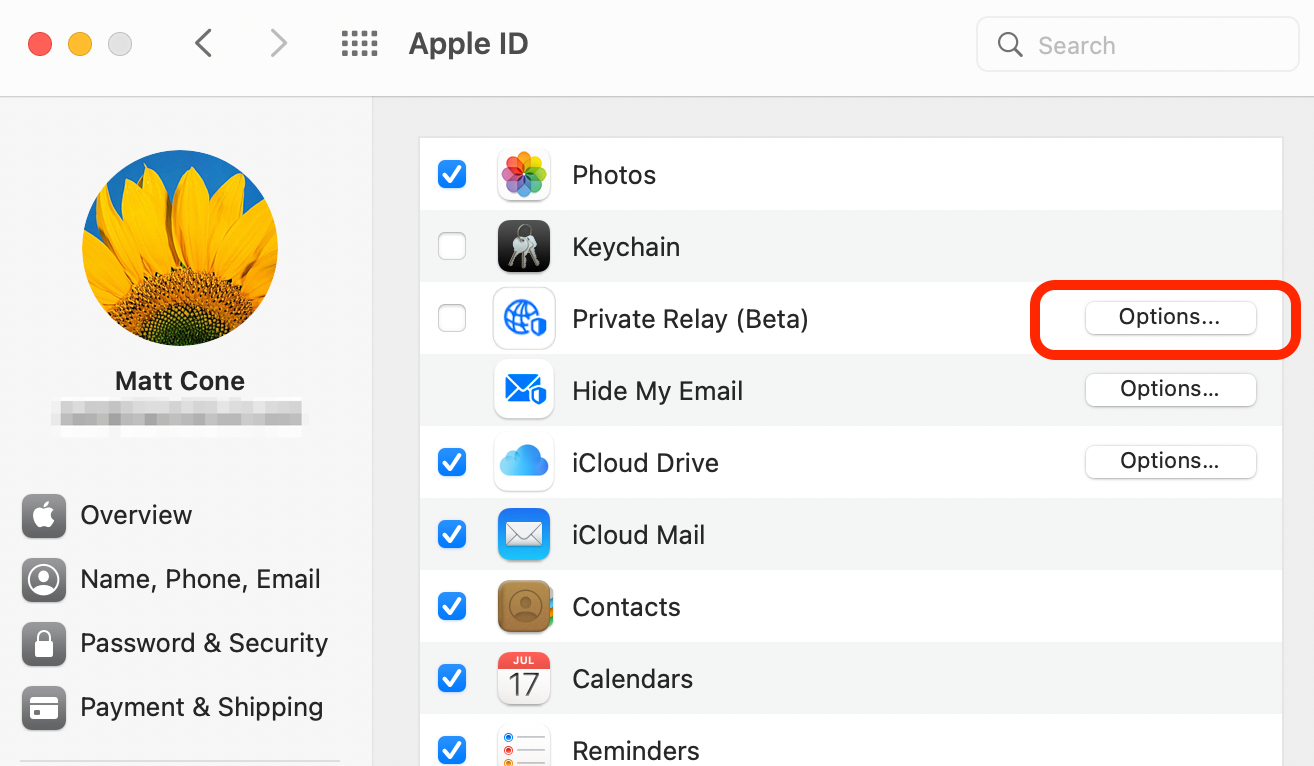
Task: Open Hide My Email Options
Action: (x=1170, y=390)
